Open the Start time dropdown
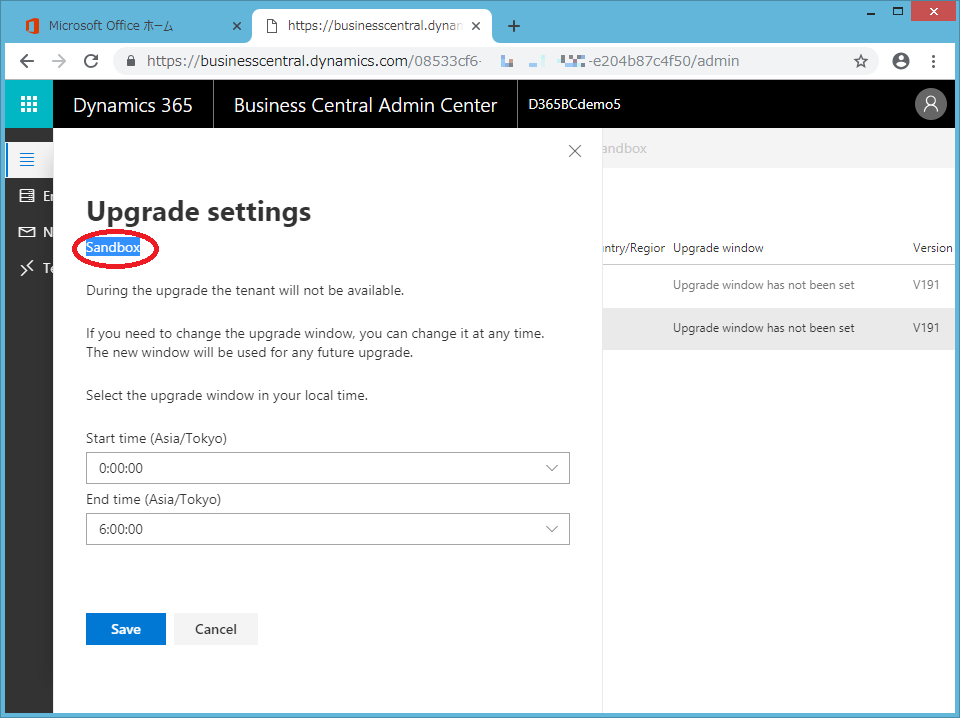This screenshot has width=960, height=718. (328, 468)
